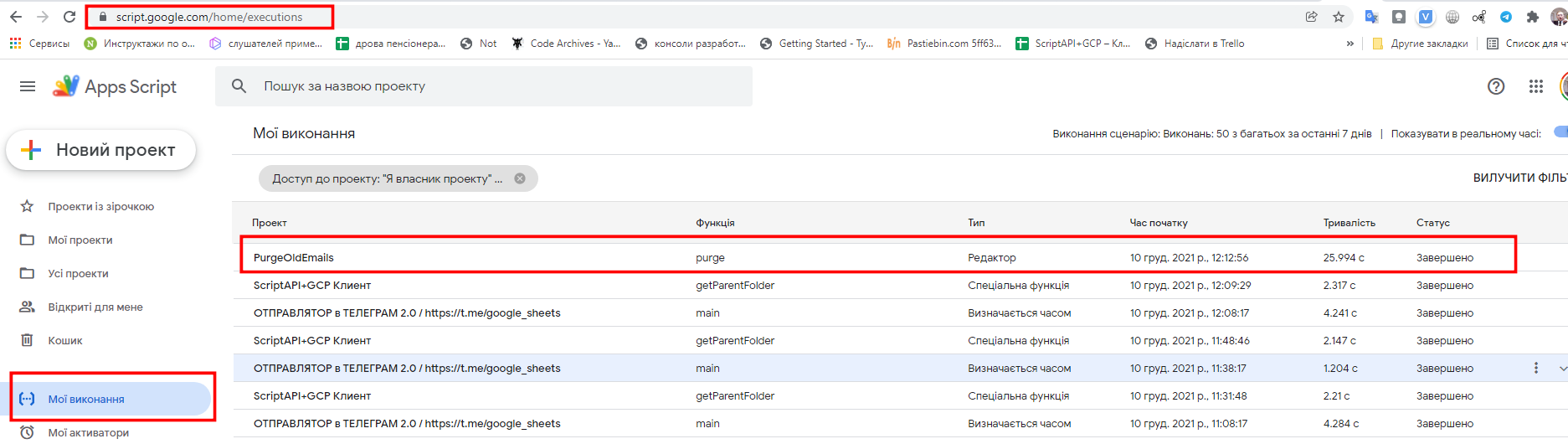Click the 'Новий проект' button
Image resolution: width=1568 pixels, height=444 pixels.
pyautogui.click(x=101, y=150)
